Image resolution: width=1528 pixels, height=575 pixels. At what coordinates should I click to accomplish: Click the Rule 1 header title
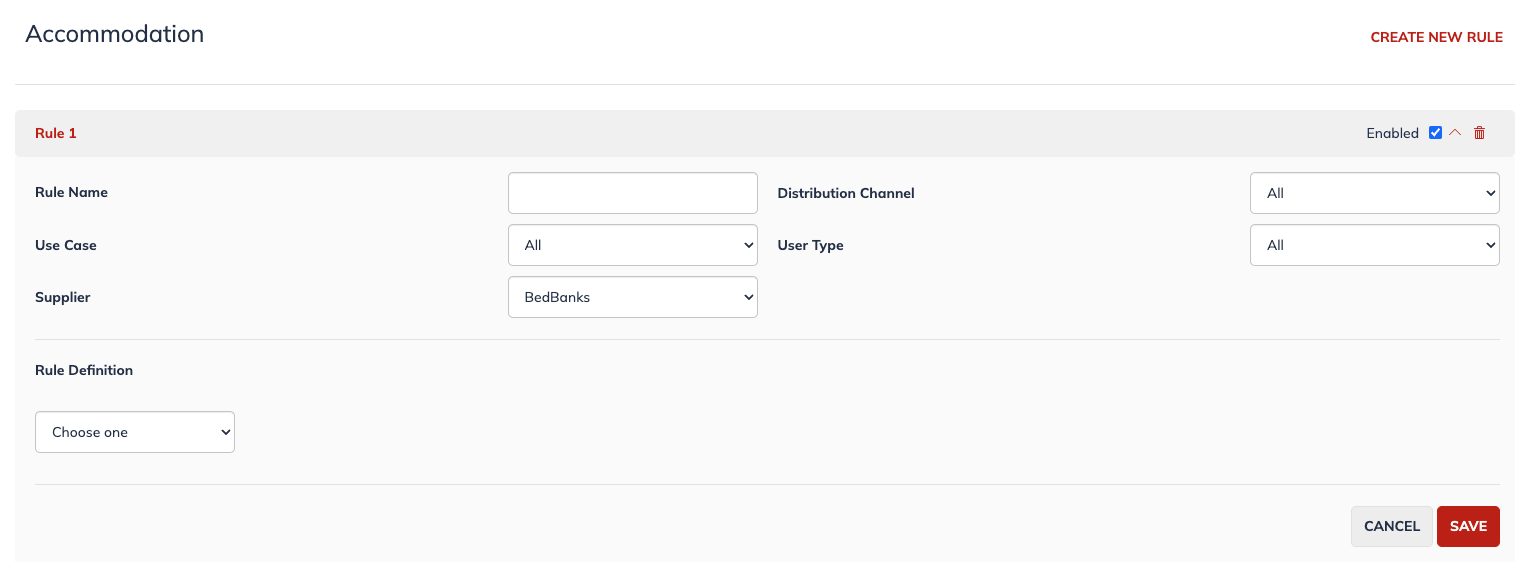56,133
